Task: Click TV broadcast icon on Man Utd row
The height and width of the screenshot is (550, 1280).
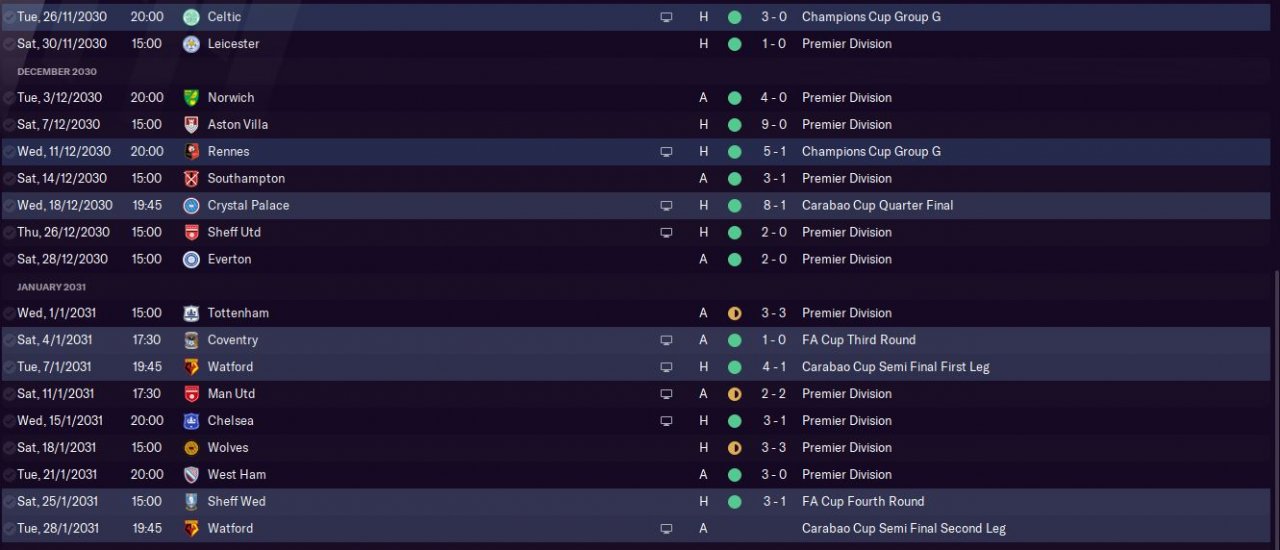Action: (x=666, y=394)
